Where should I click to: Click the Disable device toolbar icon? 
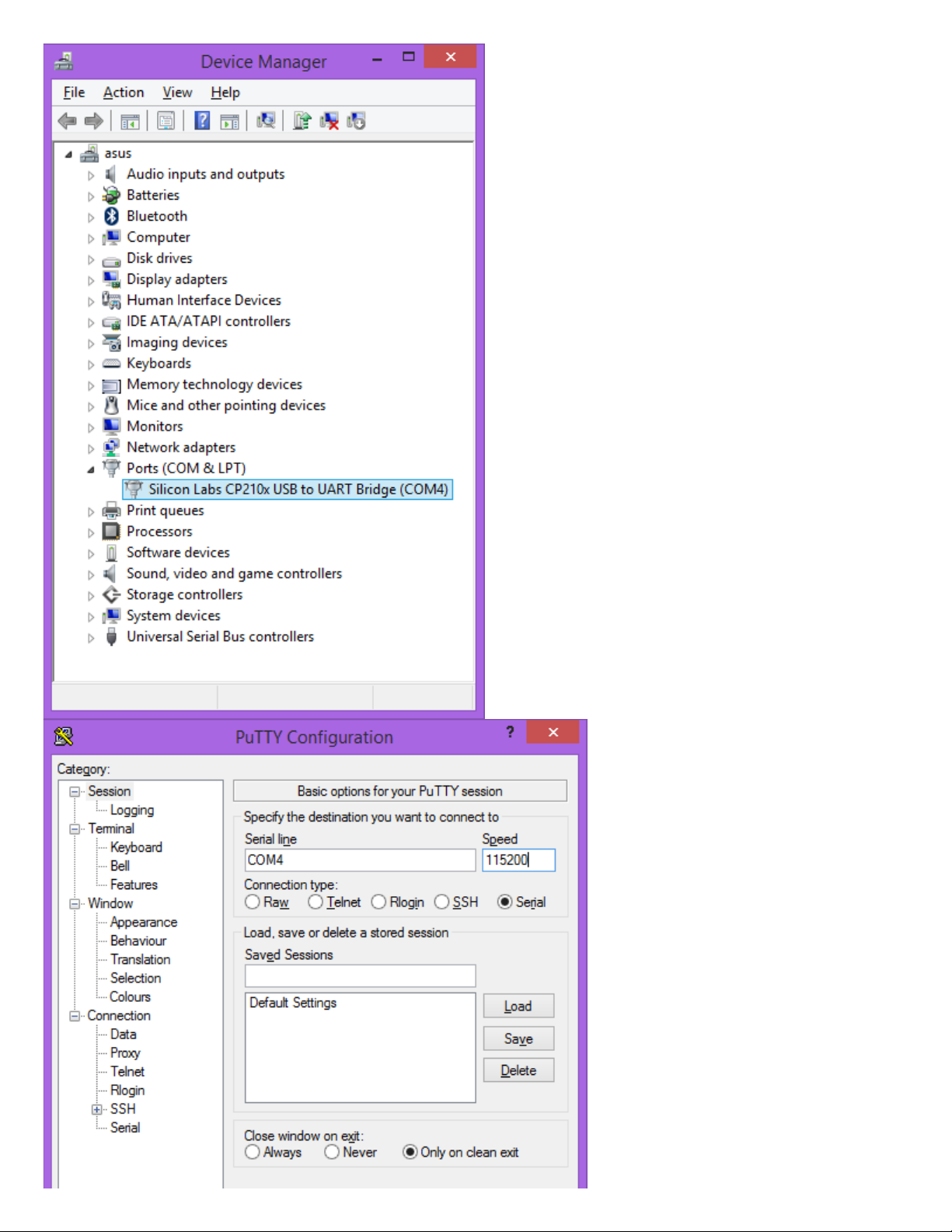(356, 121)
